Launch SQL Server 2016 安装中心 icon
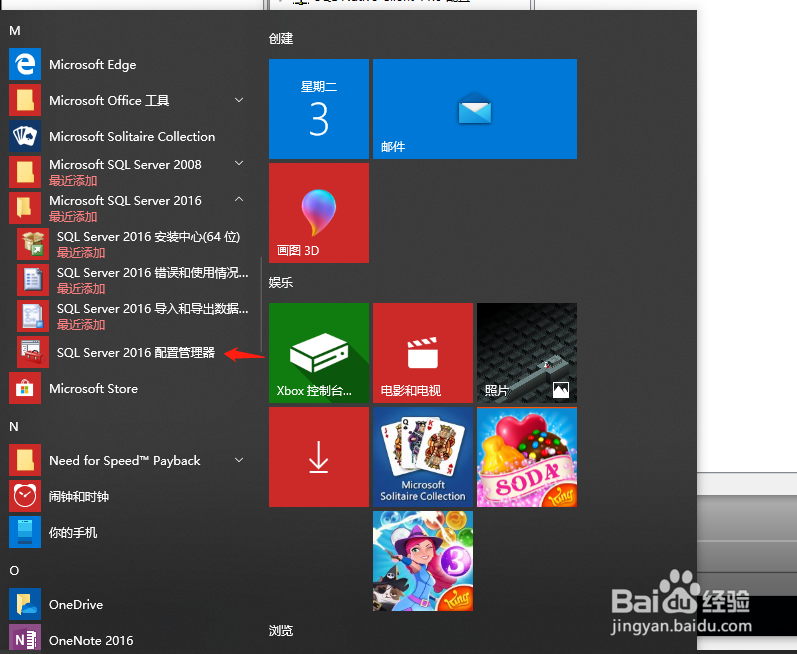 [x=33, y=244]
